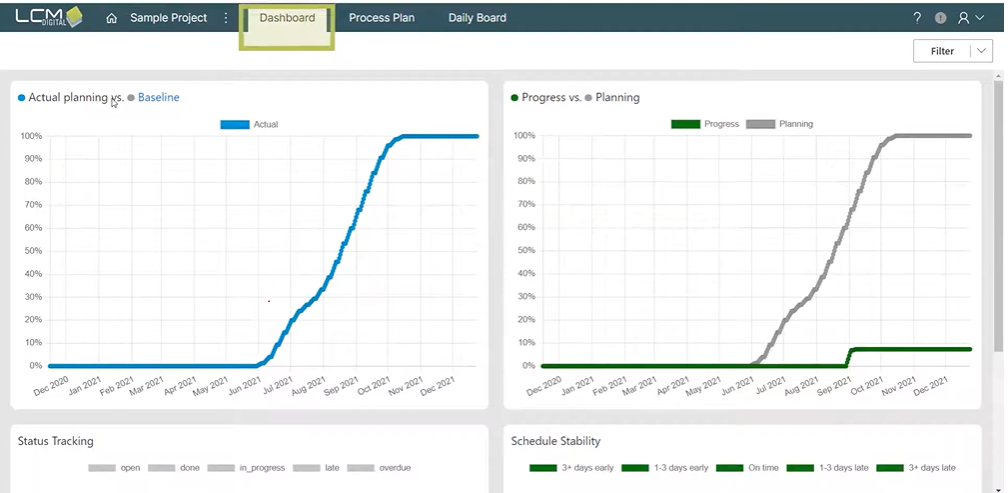Go to home via house icon
Image resolution: width=1008 pixels, height=493 pixels.
111,18
